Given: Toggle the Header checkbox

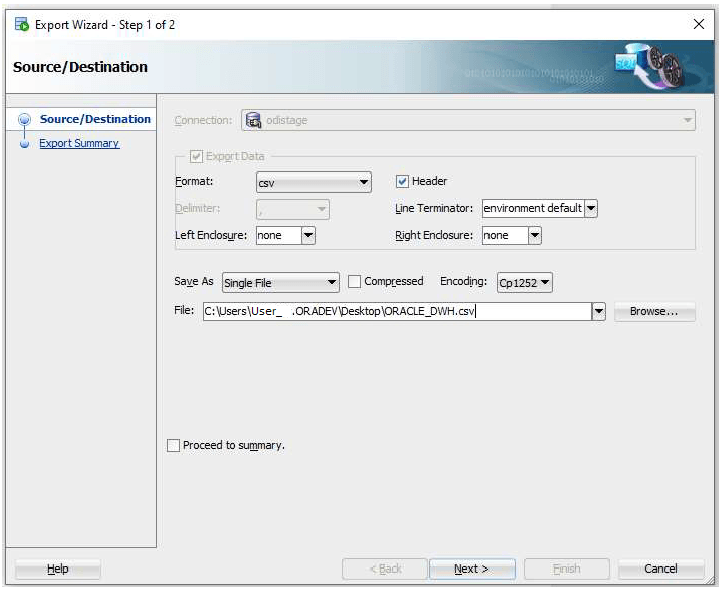Looking at the screenshot, I should point(402,182).
